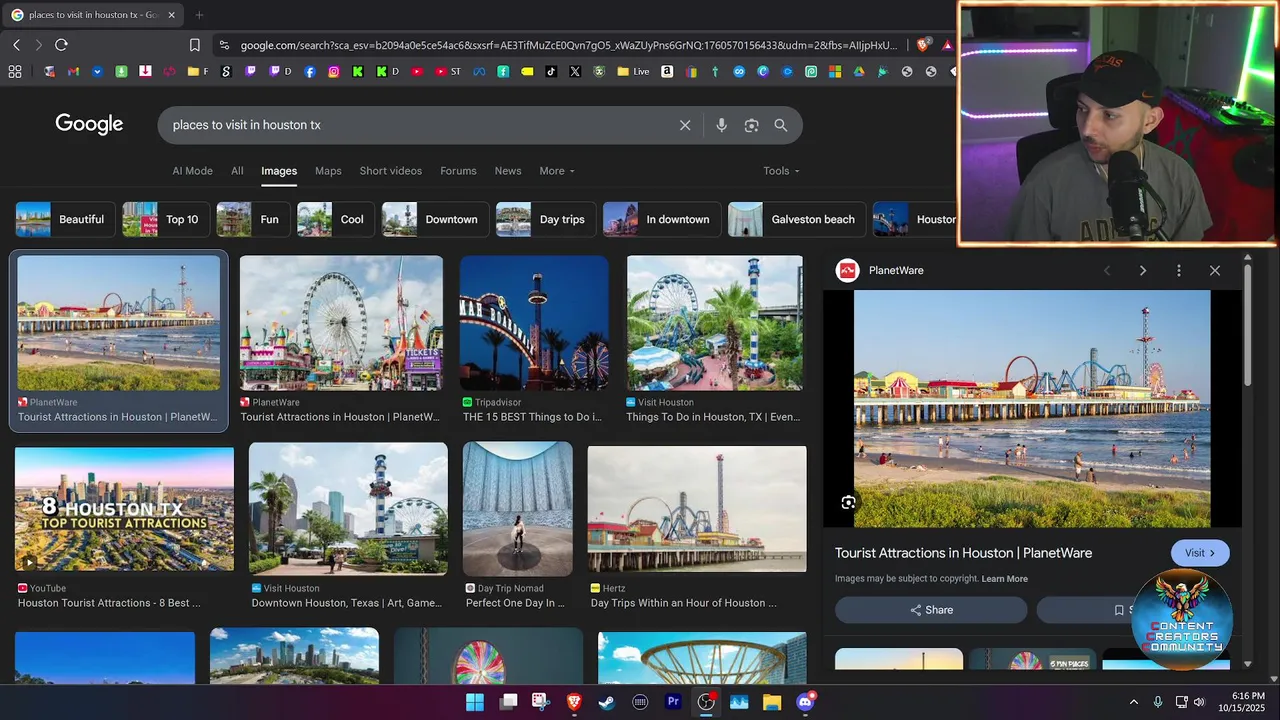Open Gmail bookmark in bookmarks bar

coord(73,71)
